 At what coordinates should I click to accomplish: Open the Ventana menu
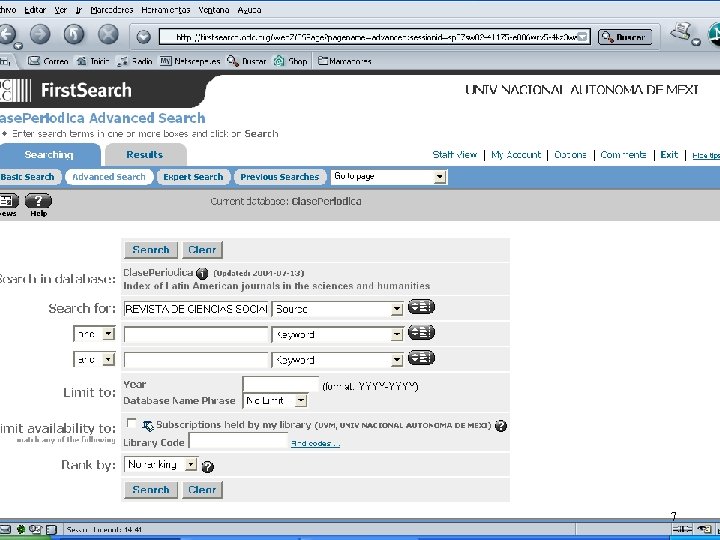pyautogui.click(x=214, y=10)
